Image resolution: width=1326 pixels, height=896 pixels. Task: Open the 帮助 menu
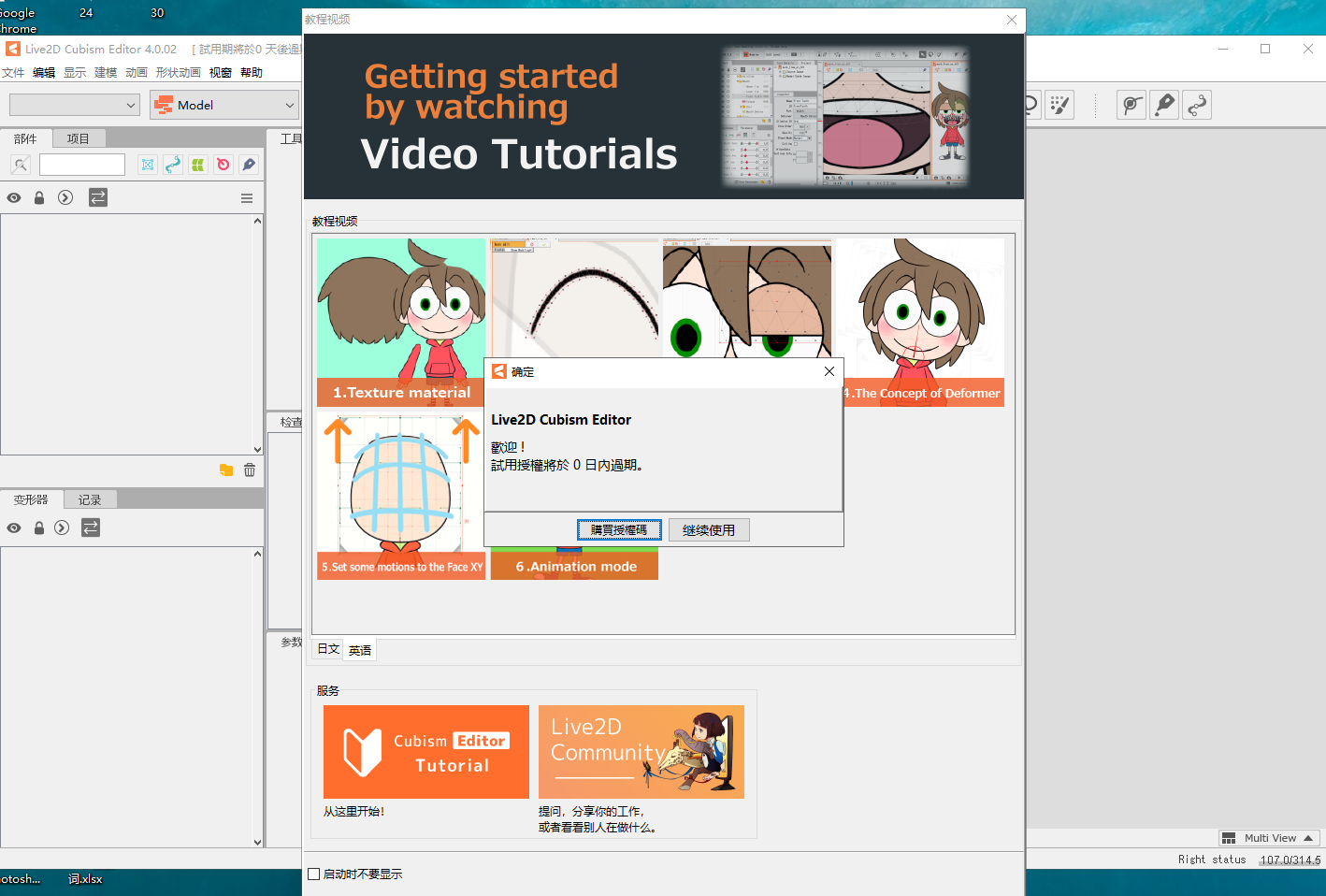tap(252, 72)
